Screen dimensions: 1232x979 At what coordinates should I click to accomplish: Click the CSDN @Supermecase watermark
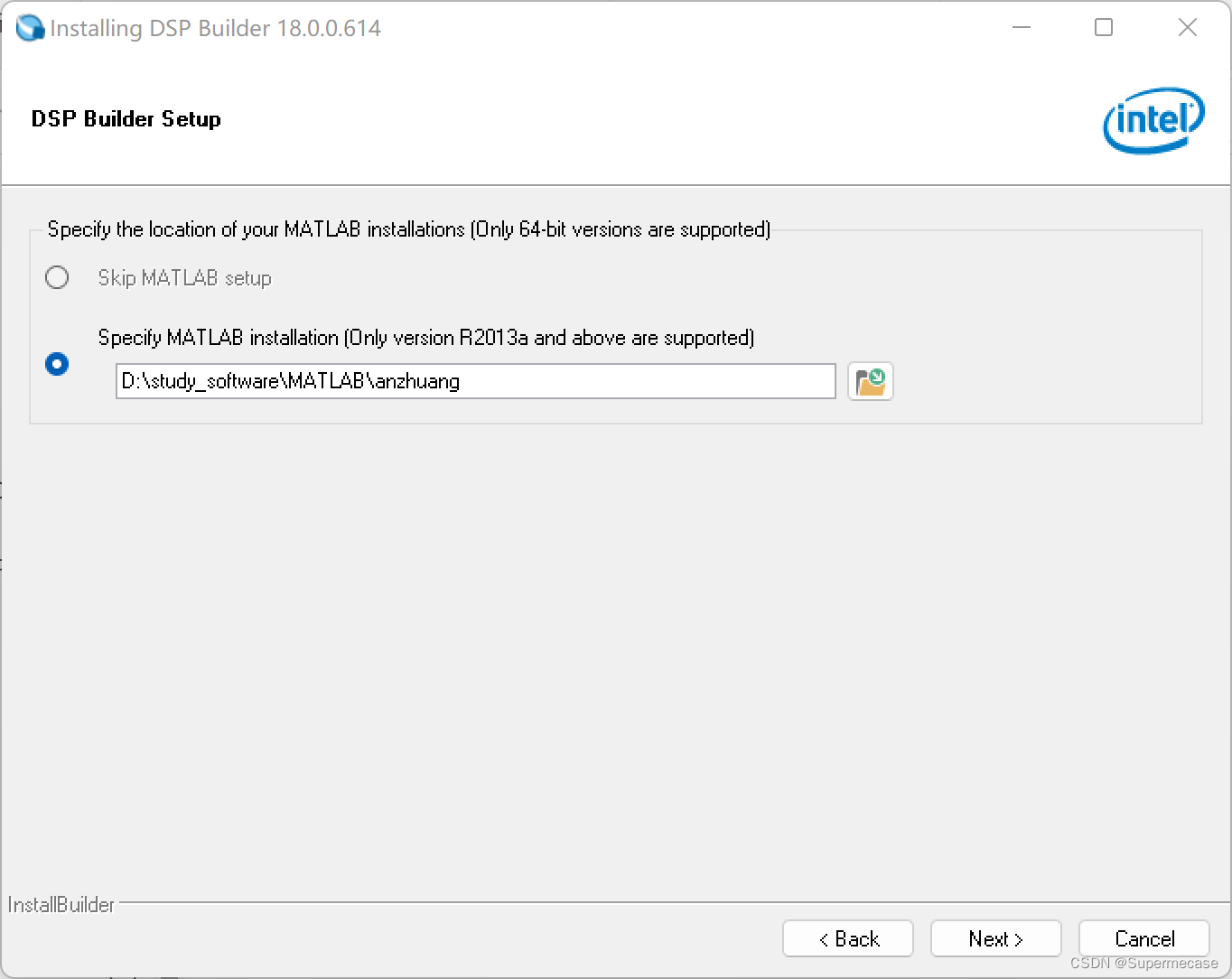1142,962
